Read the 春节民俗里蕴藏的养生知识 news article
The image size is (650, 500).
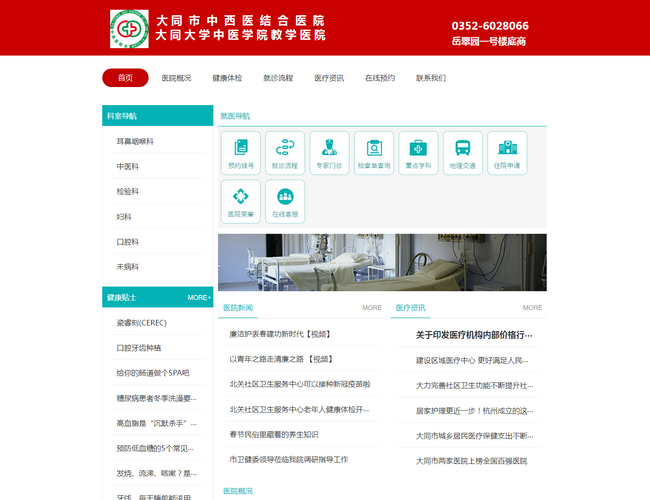coord(274,434)
